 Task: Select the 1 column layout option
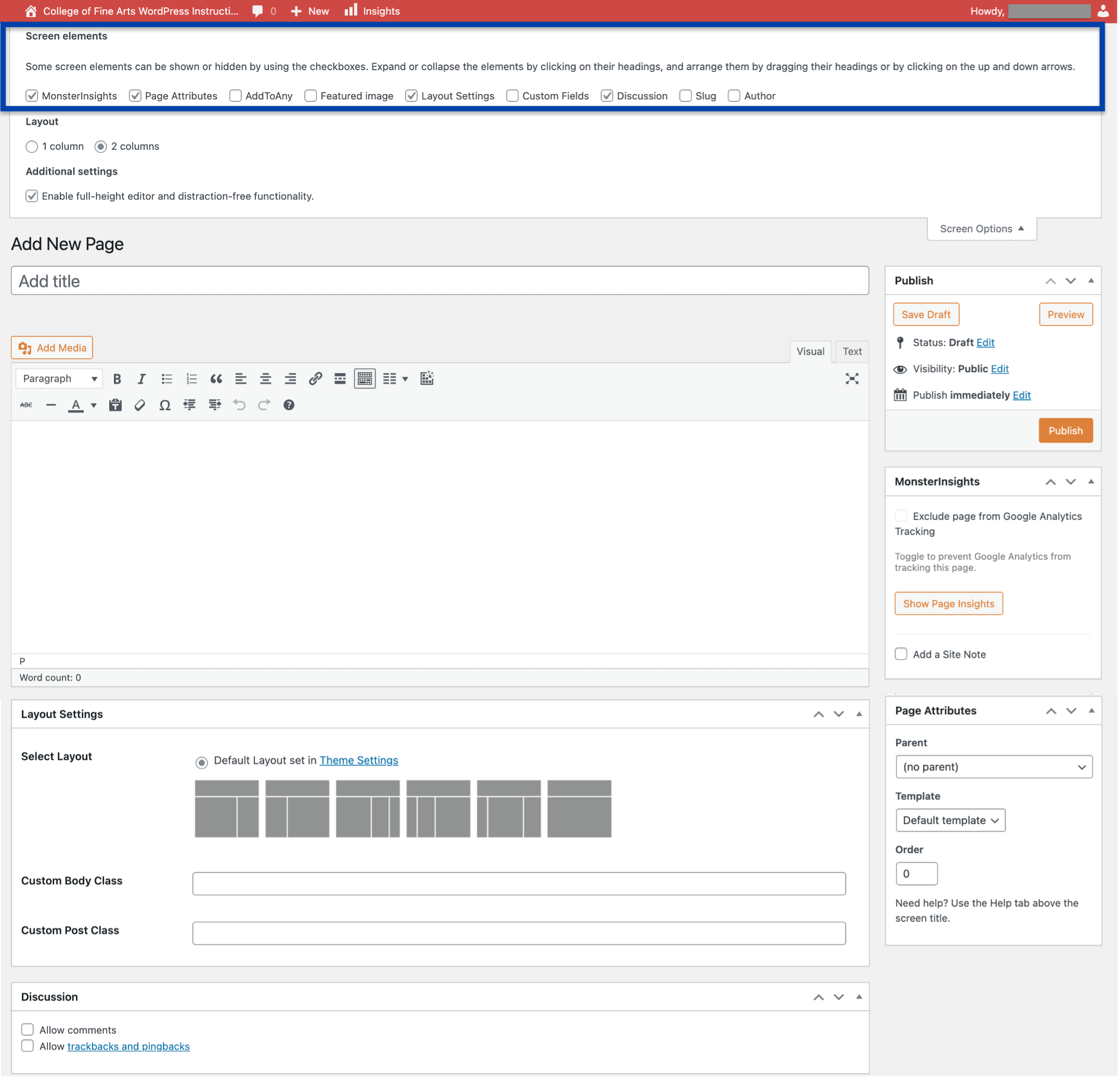tap(32, 146)
